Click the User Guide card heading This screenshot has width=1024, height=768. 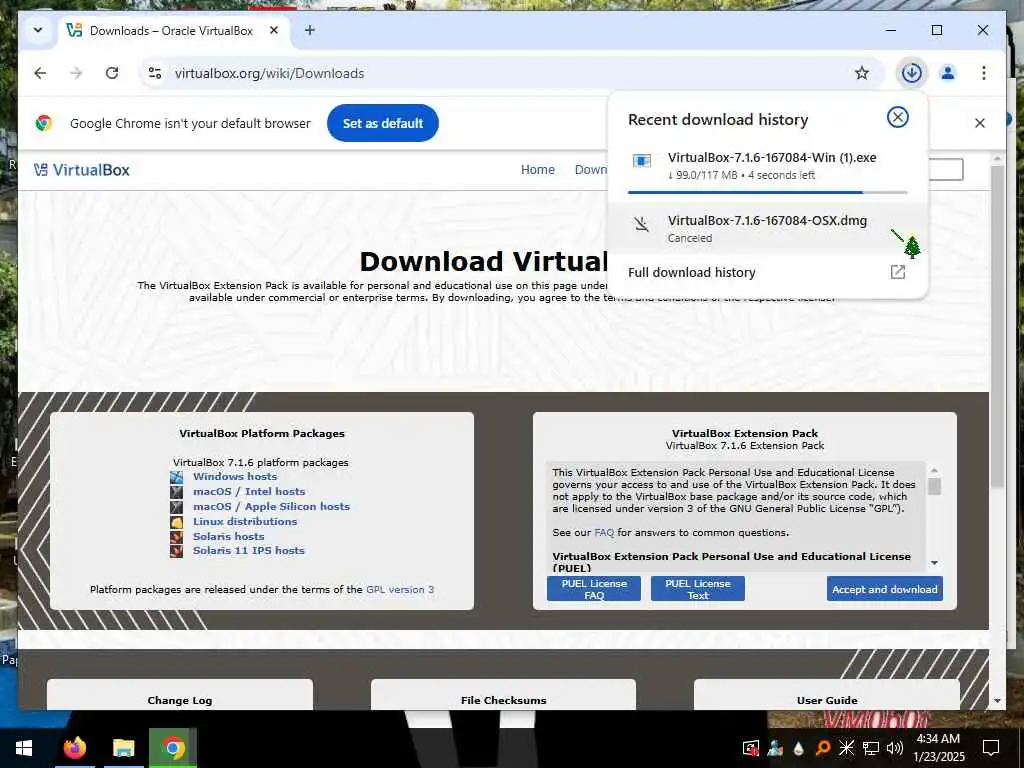tap(827, 700)
